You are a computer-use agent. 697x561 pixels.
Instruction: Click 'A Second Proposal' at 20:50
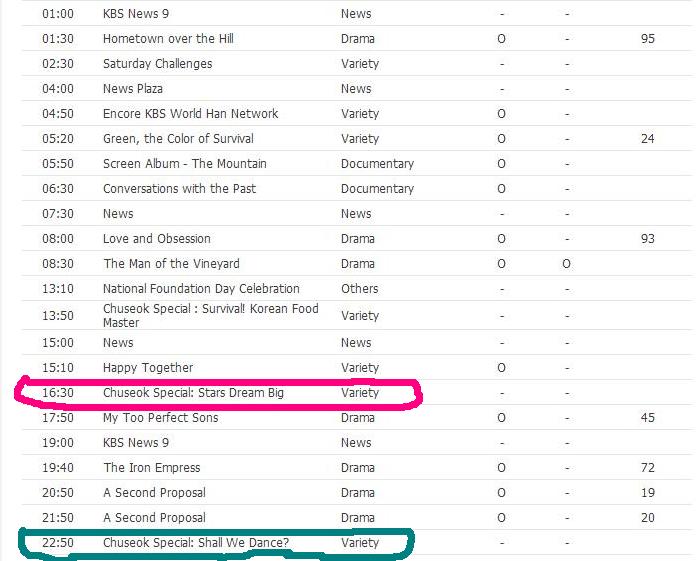pyautogui.click(x=154, y=493)
